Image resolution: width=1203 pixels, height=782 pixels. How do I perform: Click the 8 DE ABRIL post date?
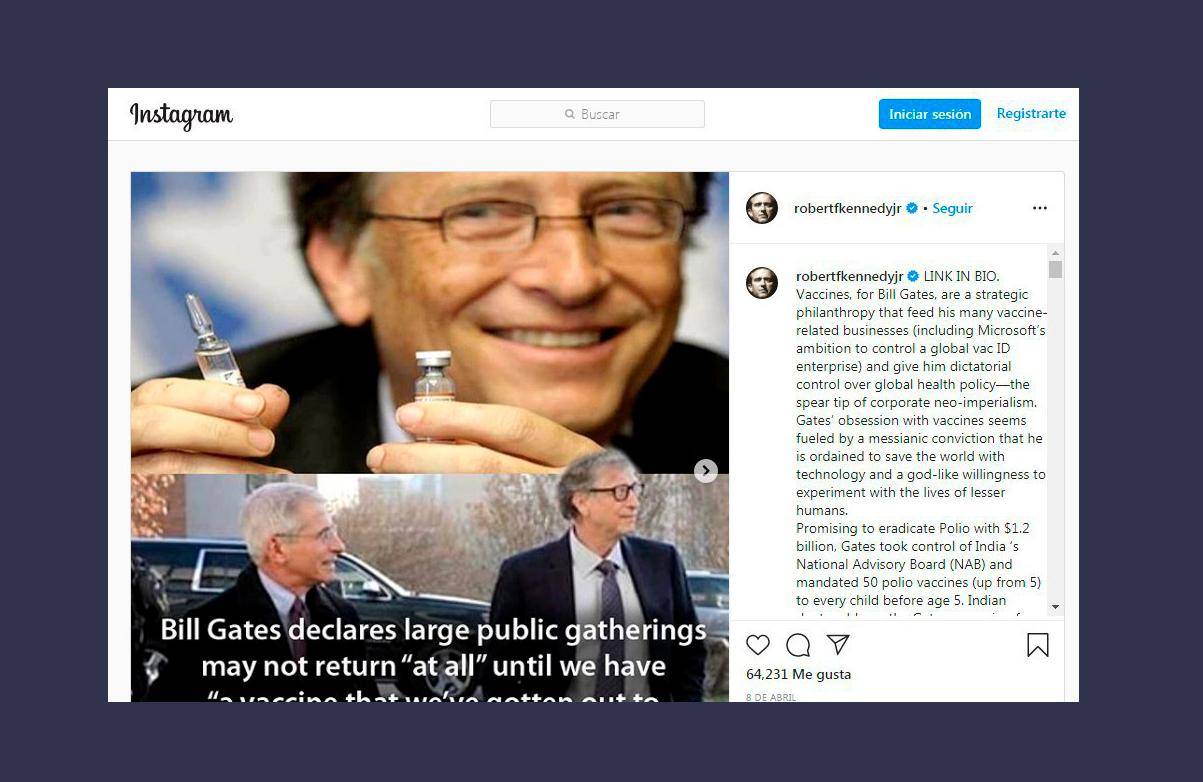click(x=771, y=697)
